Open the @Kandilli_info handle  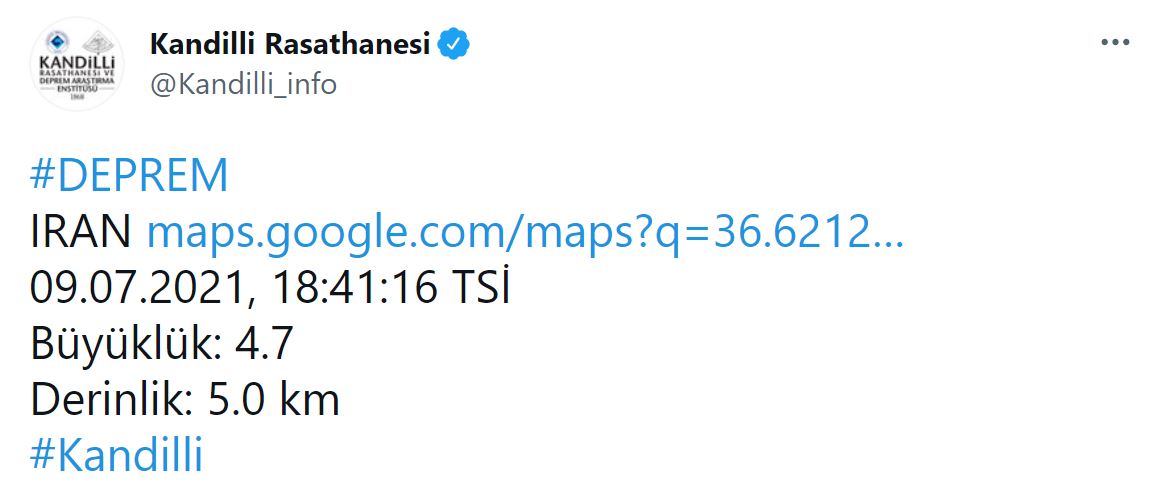pyautogui.click(x=243, y=85)
